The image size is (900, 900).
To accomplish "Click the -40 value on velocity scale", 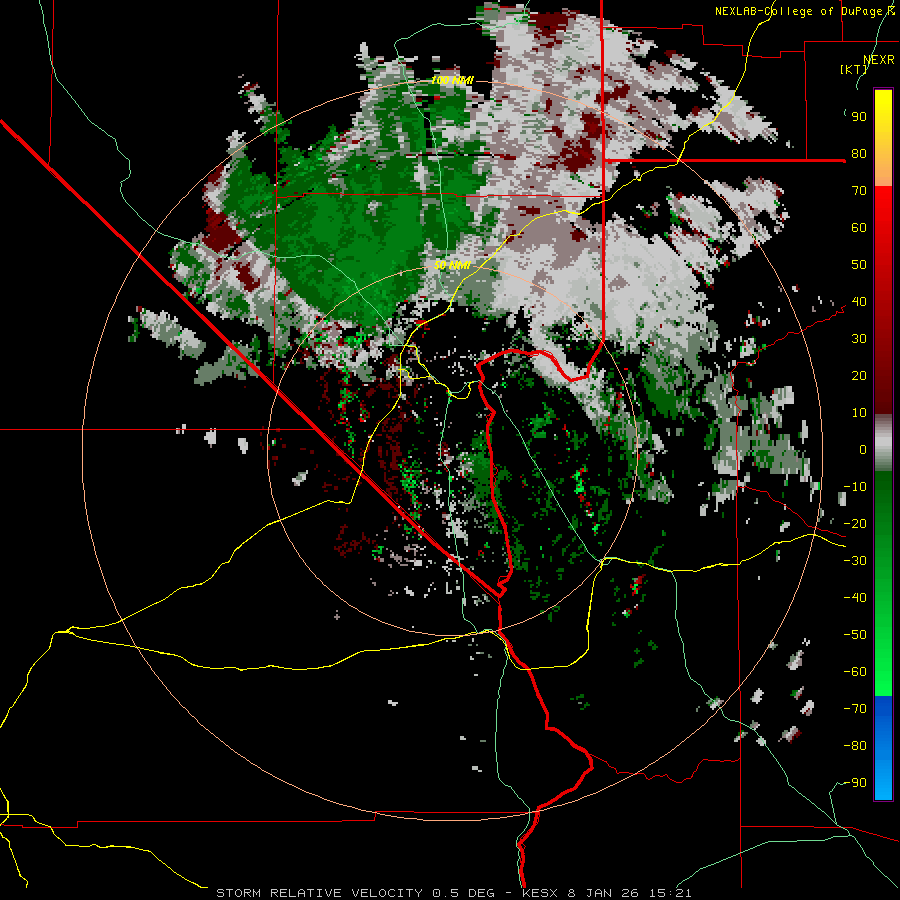I will (855, 598).
